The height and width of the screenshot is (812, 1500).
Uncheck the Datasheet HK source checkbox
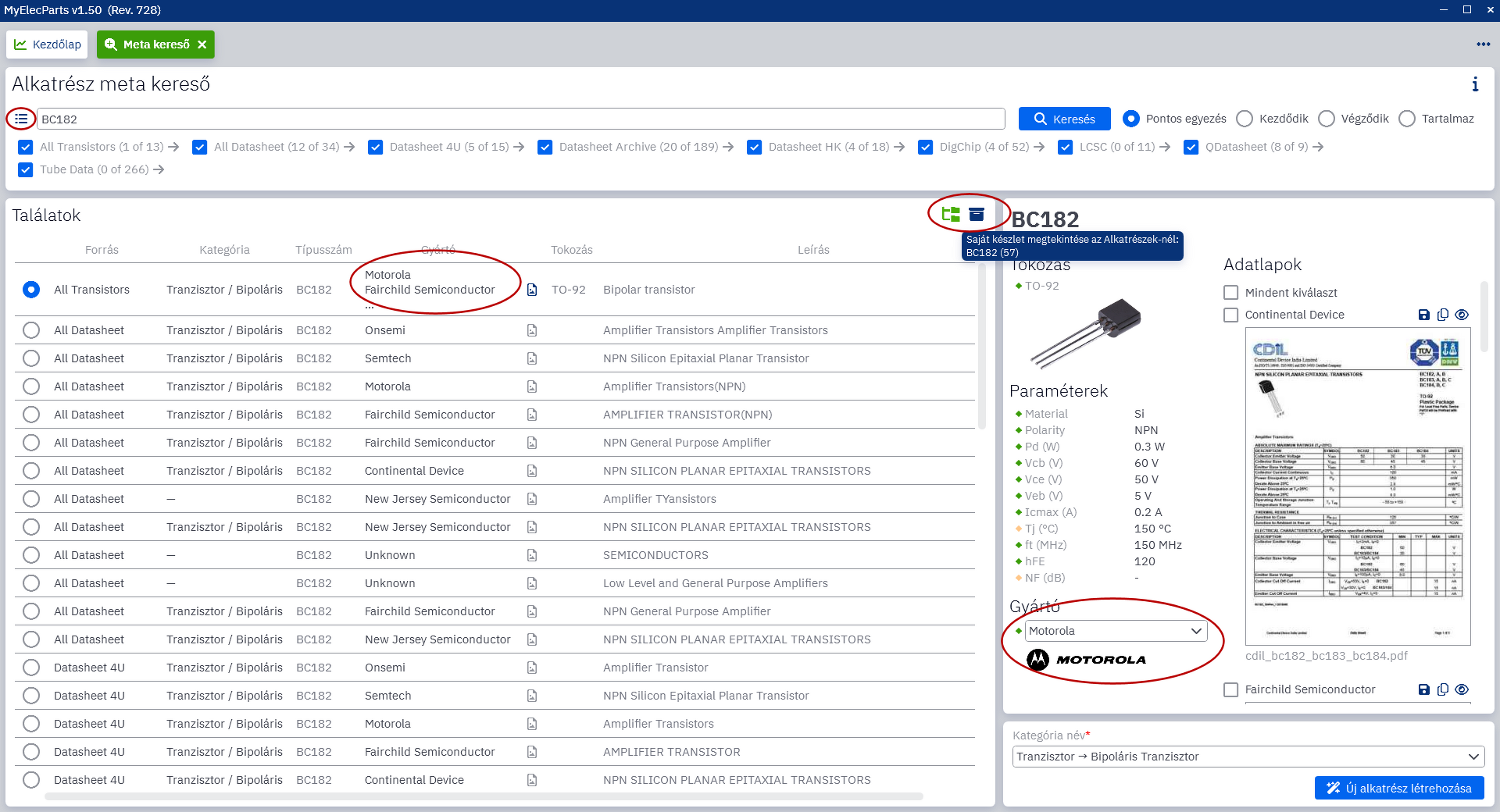click(x=755, y=147)
